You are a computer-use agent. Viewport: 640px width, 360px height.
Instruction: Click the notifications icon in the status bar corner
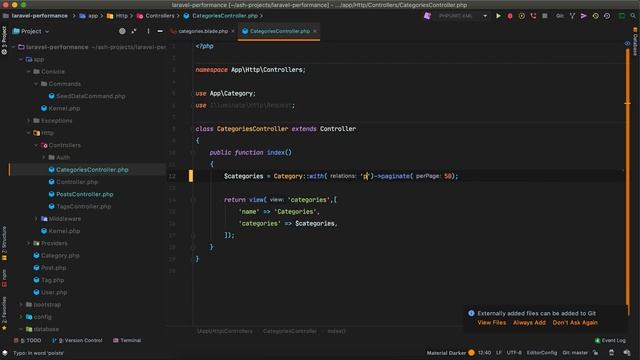point(627,353)
